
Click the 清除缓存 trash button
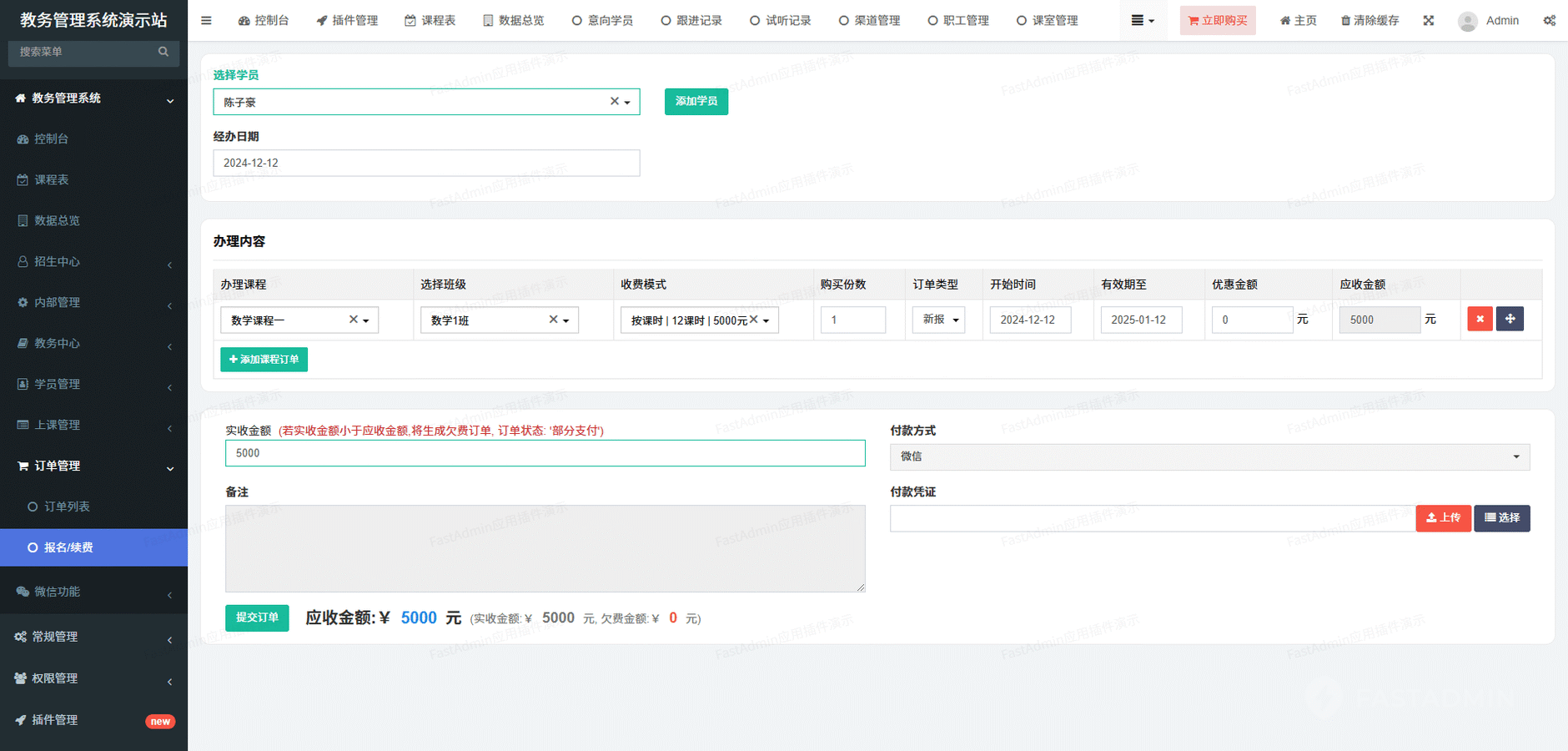pyautogui.click(x=1369, y=21)
